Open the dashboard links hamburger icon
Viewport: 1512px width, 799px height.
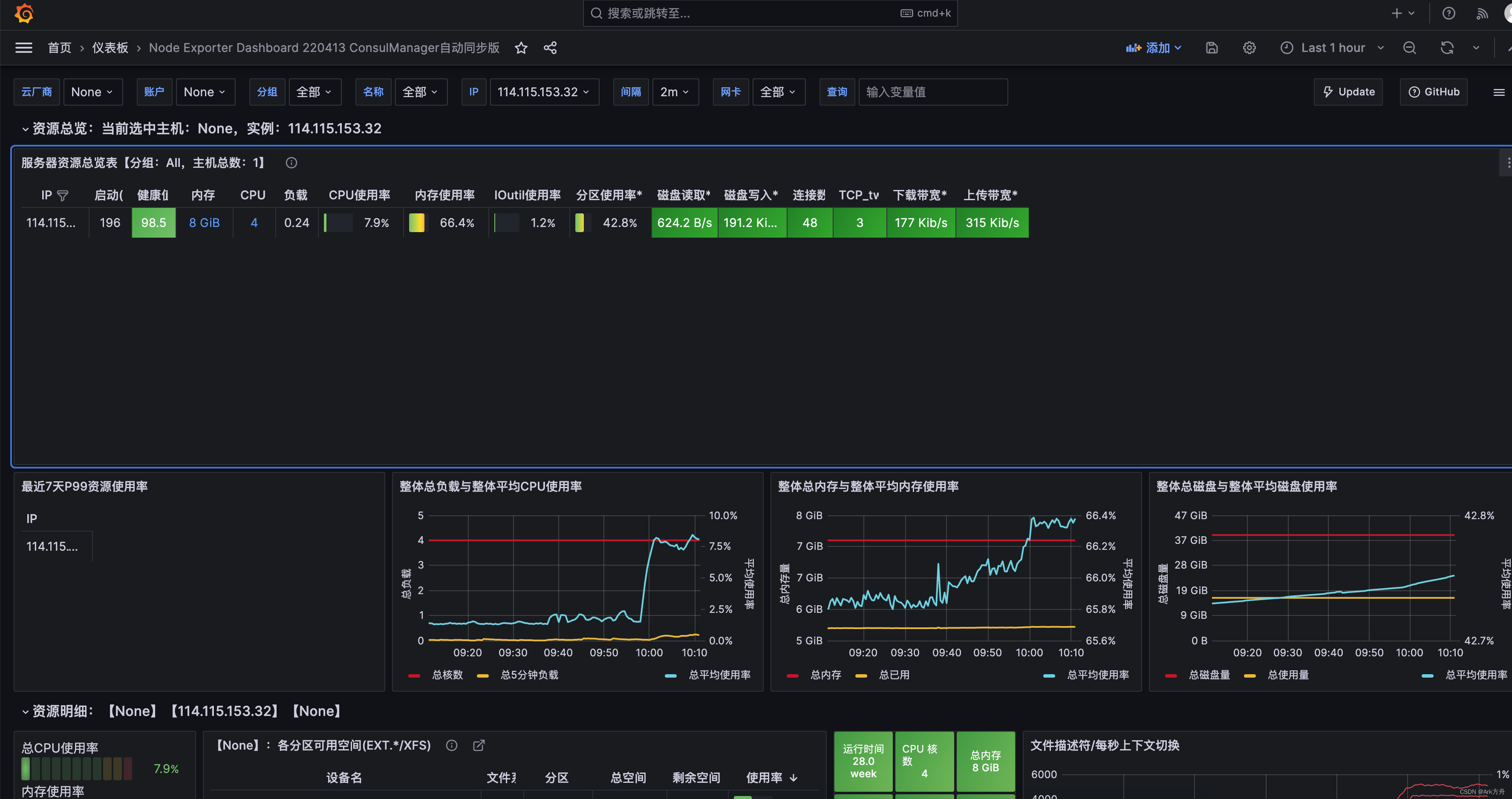(1498, 92)
